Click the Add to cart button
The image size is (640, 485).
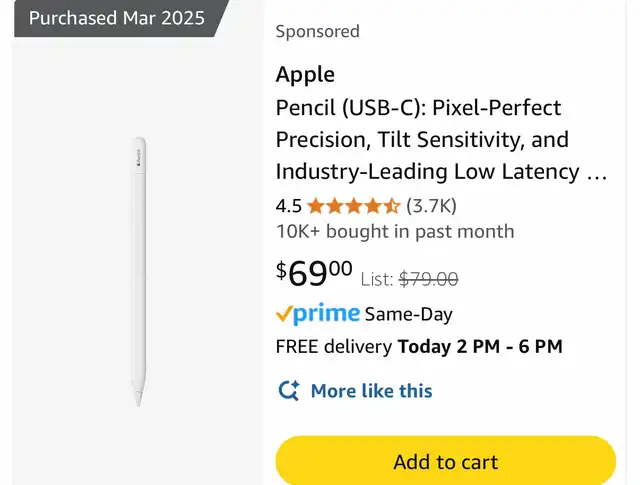445,461
